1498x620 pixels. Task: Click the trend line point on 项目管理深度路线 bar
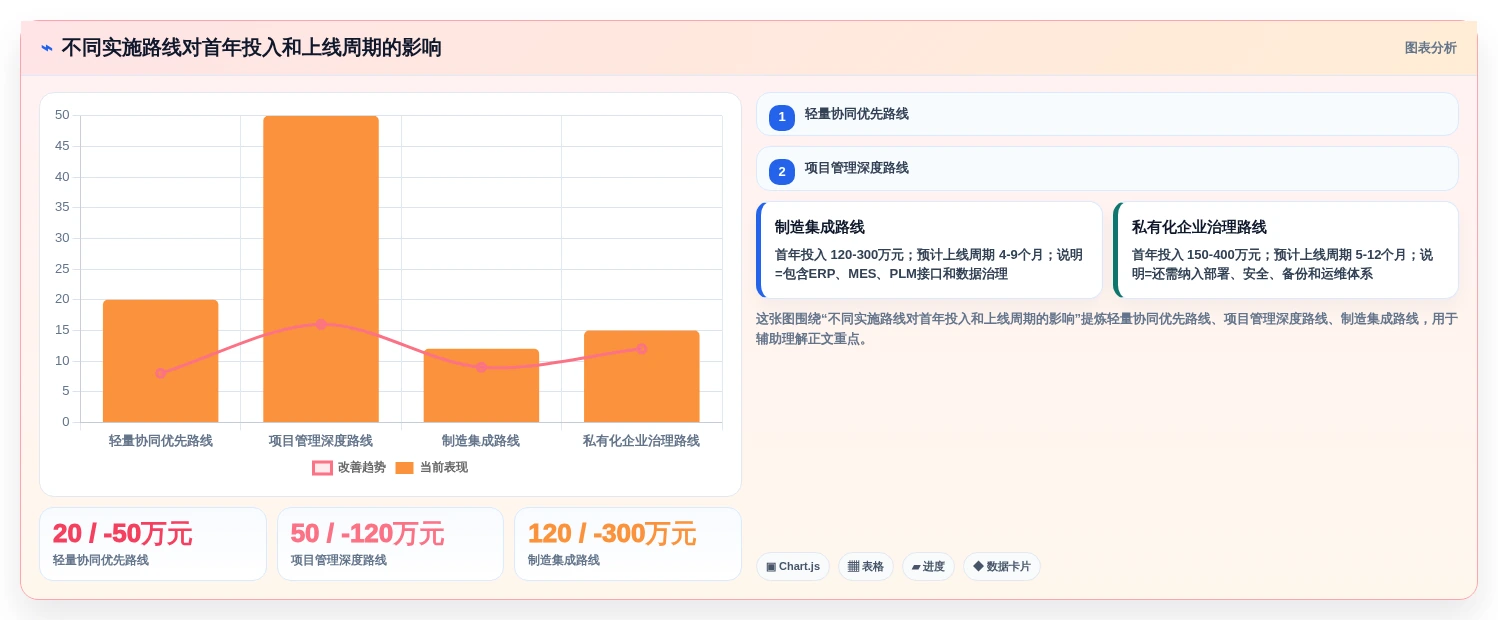321,324
